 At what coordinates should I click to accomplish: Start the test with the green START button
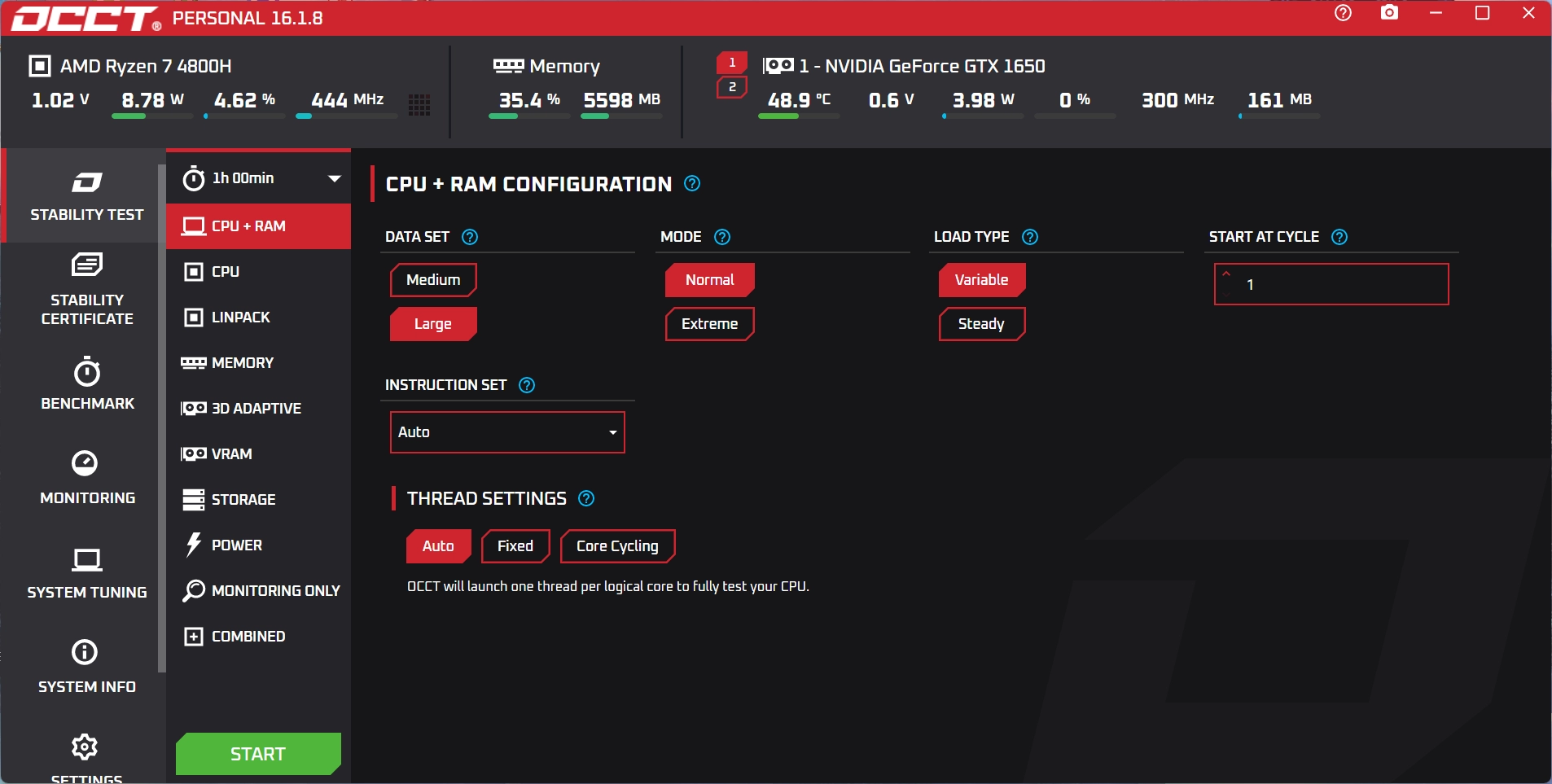pyautogui.click(x=258, y=754)
